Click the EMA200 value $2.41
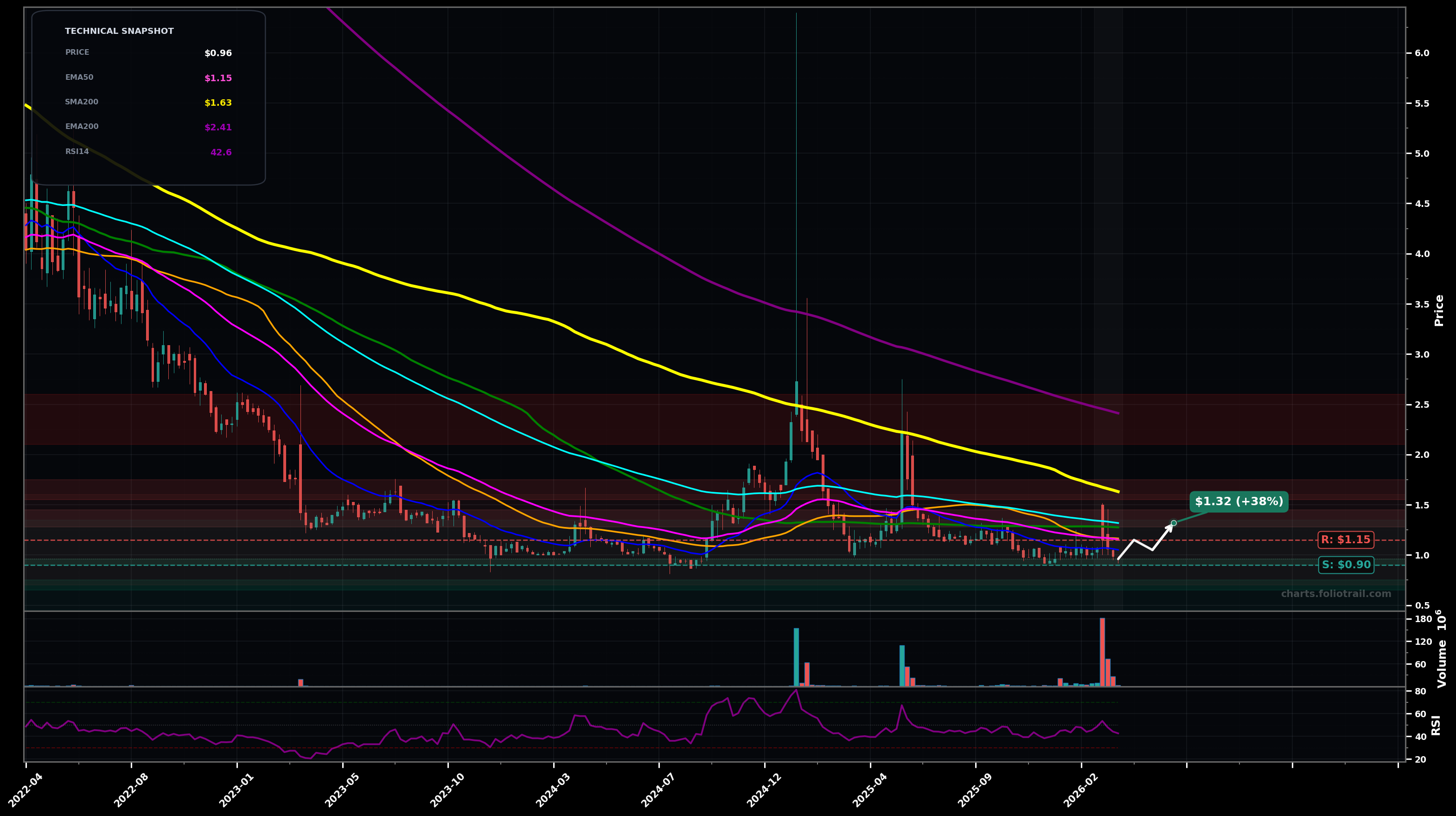1456x816 pixels. 218,128
